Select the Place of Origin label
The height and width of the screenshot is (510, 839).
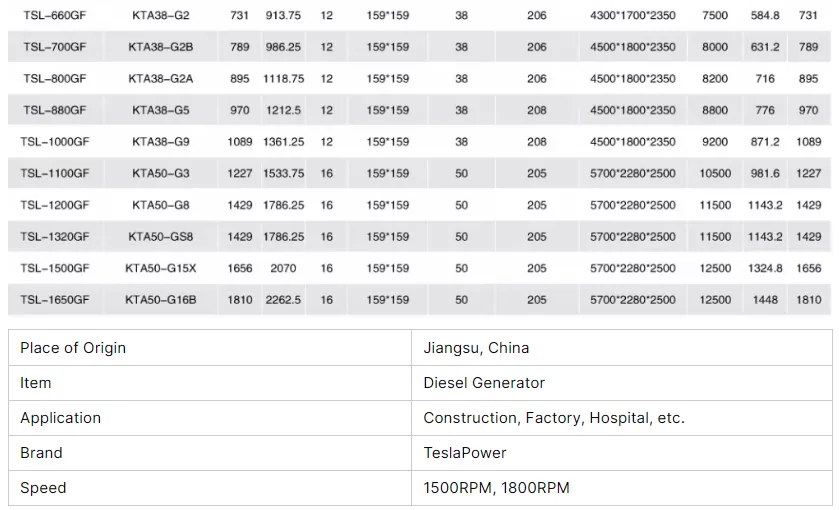[73, 348]
